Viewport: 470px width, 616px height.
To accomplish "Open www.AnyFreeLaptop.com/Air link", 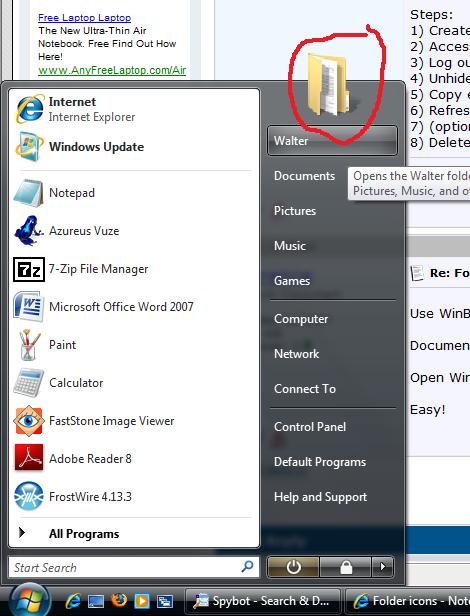I will pyautogui.click(x=112, y=70).
